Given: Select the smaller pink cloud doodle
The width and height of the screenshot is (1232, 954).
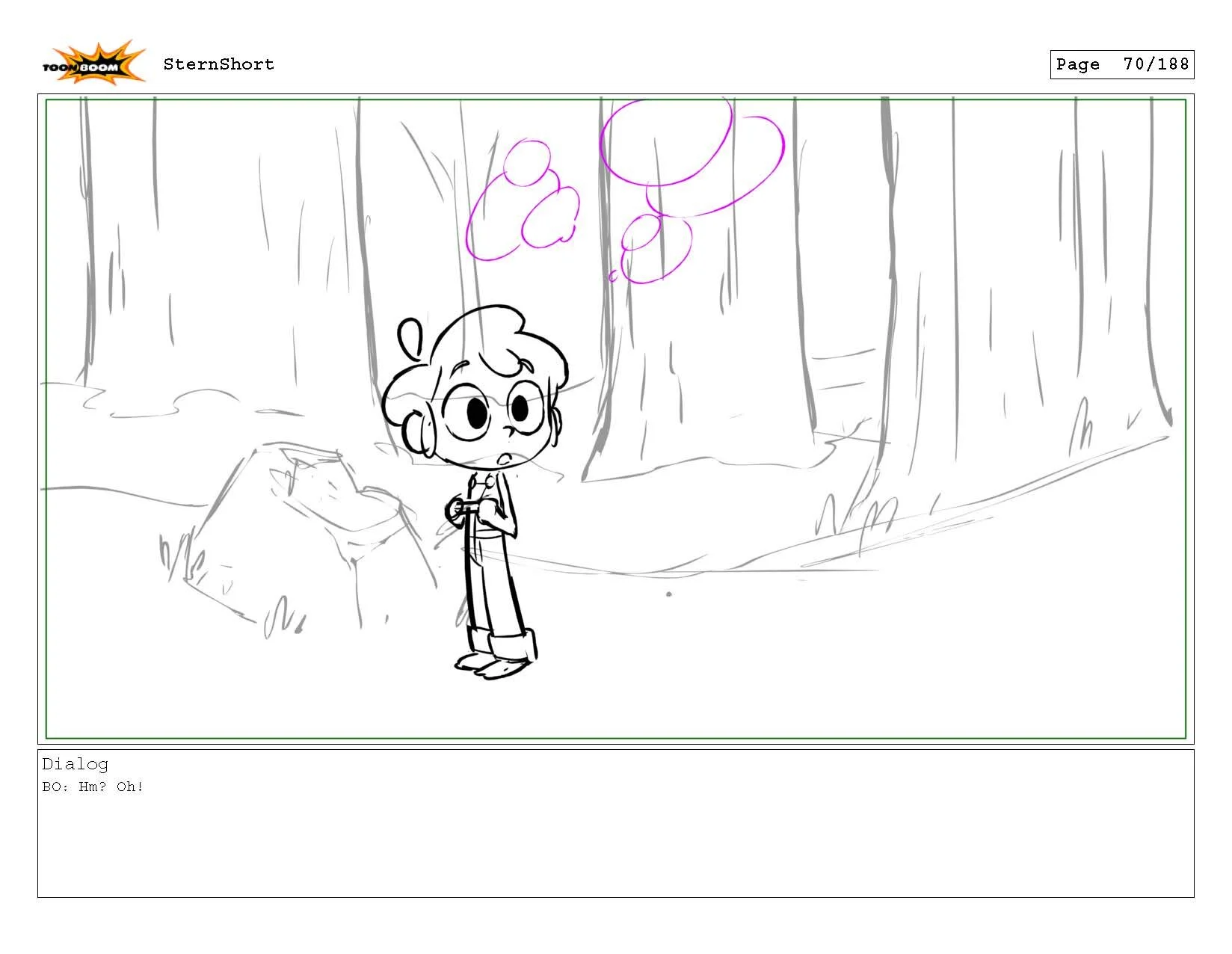Looking at the screenshot, I should [523, 202].
